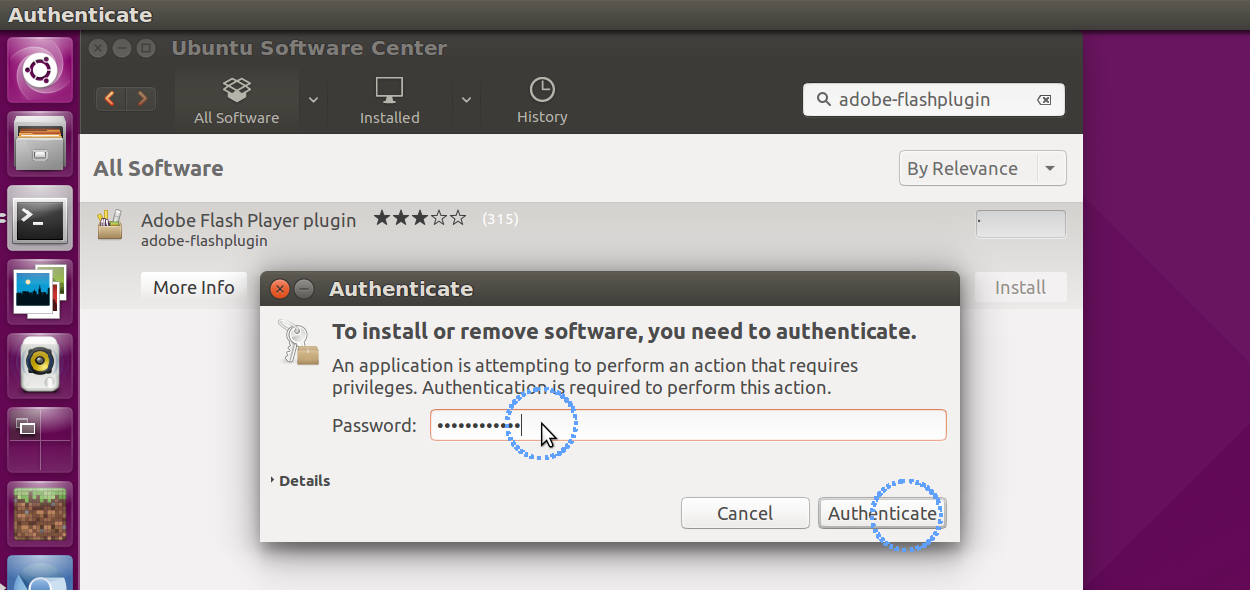Image resolution: width=1250 pixels, height=590 pixels.
Task: Go back in Ubuntu Software Center
Action: [x=110, y=98]
